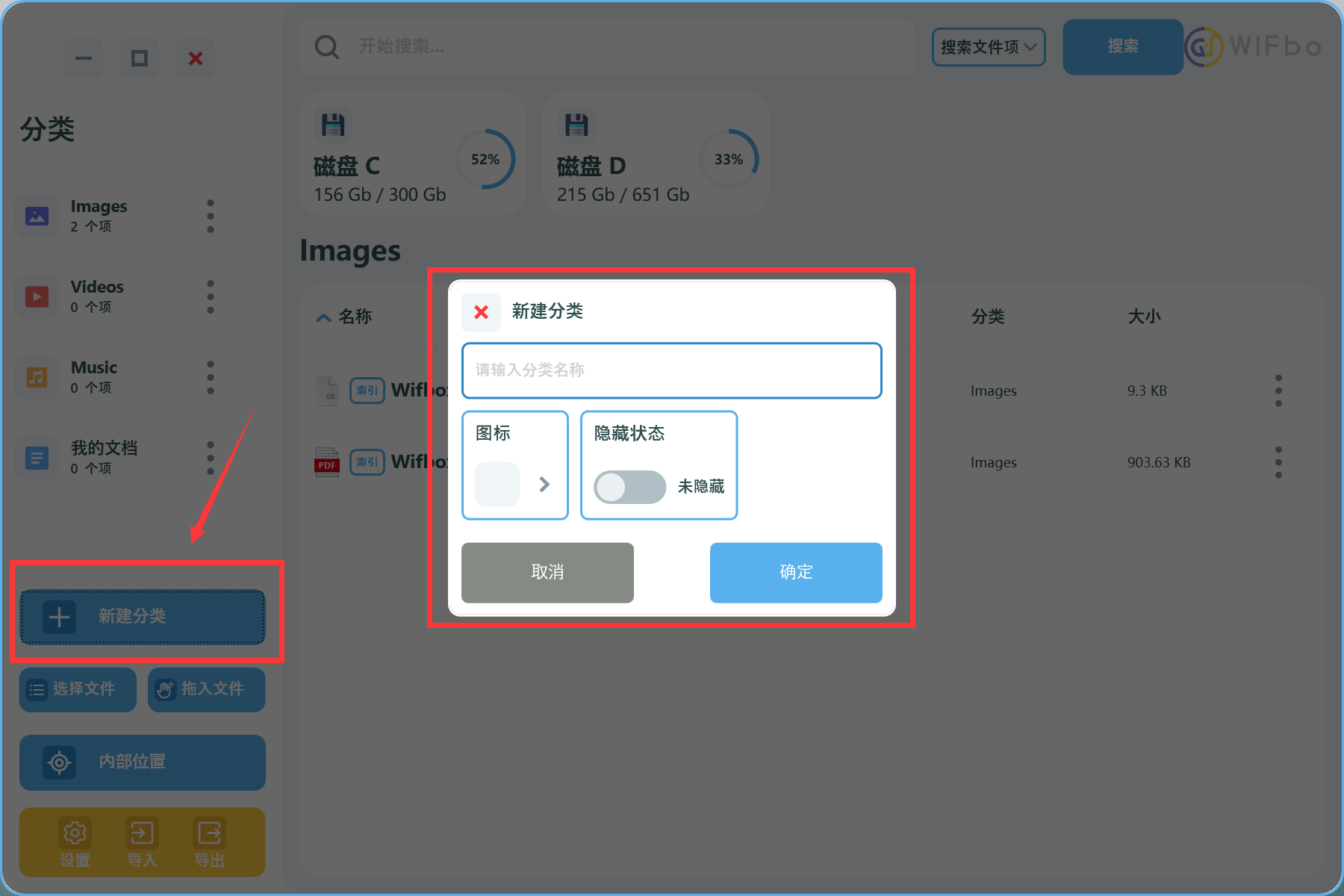
Task: Select the Music category icon
Action: click(x=37, y=378)
